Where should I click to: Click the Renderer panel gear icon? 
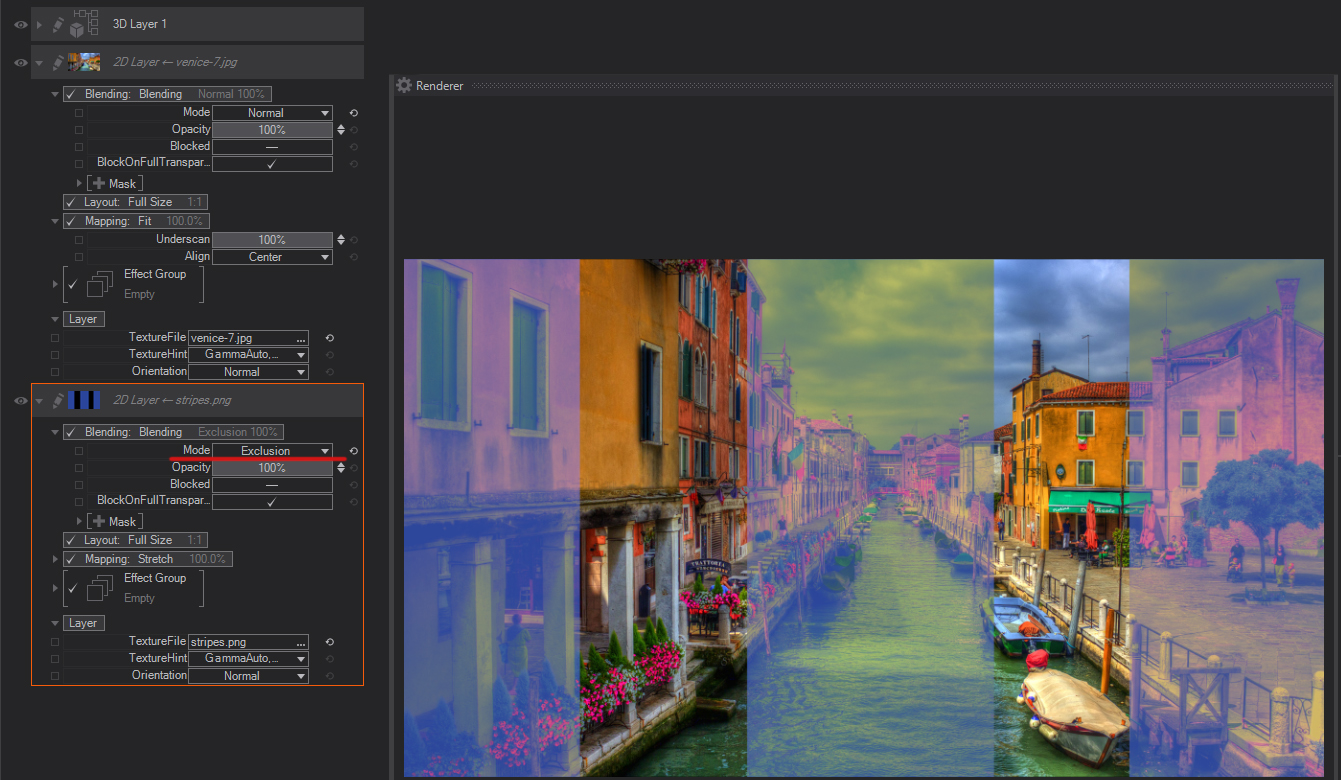404,86
